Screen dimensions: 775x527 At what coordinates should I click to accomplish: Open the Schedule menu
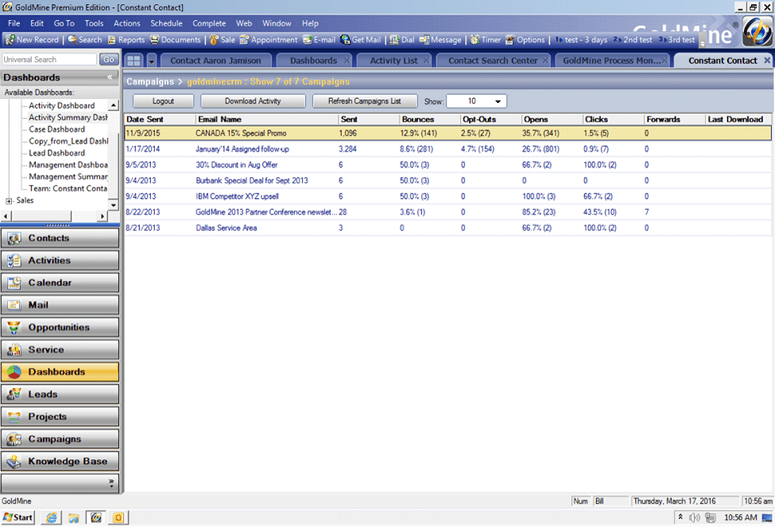pos(166,23)
